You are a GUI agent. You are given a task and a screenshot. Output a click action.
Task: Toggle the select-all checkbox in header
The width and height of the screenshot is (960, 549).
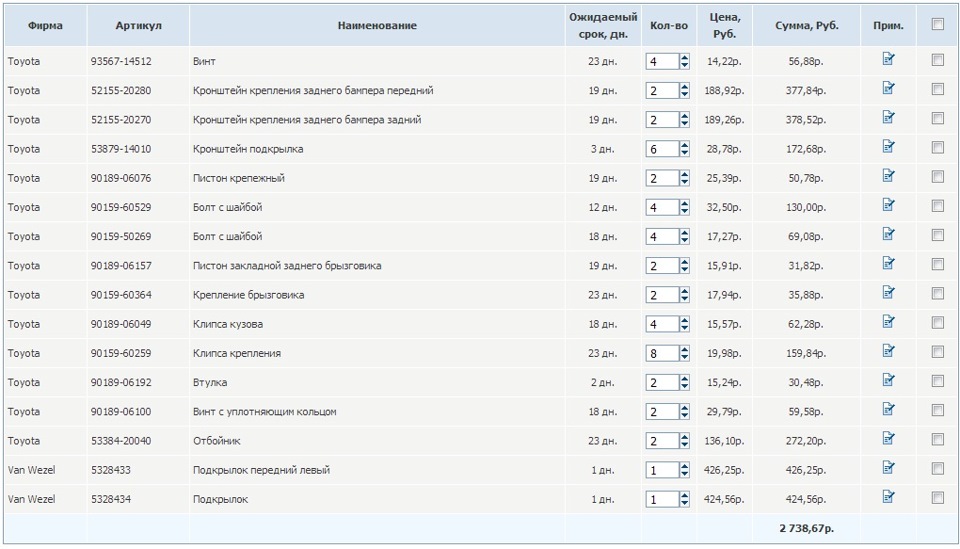point(938,25)
